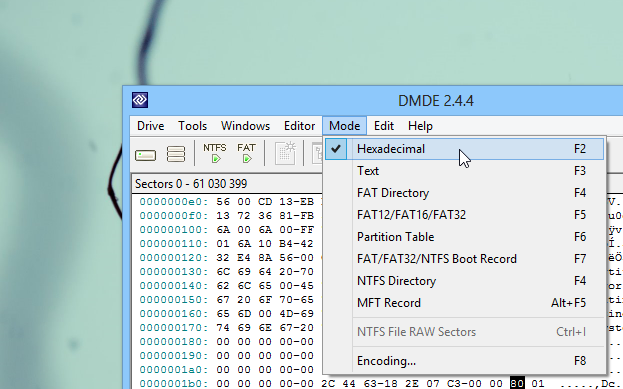Open the Windows menu
The height and width of the screenshot is (389, 623).
(245, 126)
